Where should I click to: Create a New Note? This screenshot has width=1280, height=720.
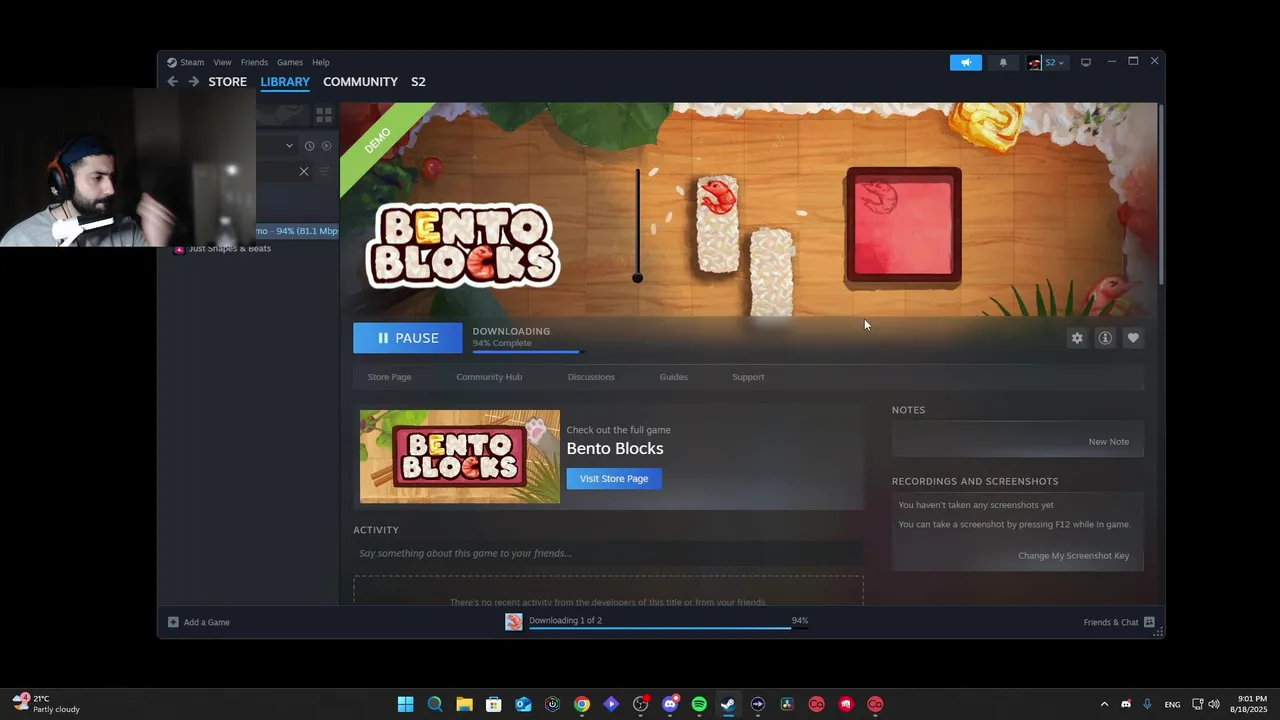[x=1108, y=441]
